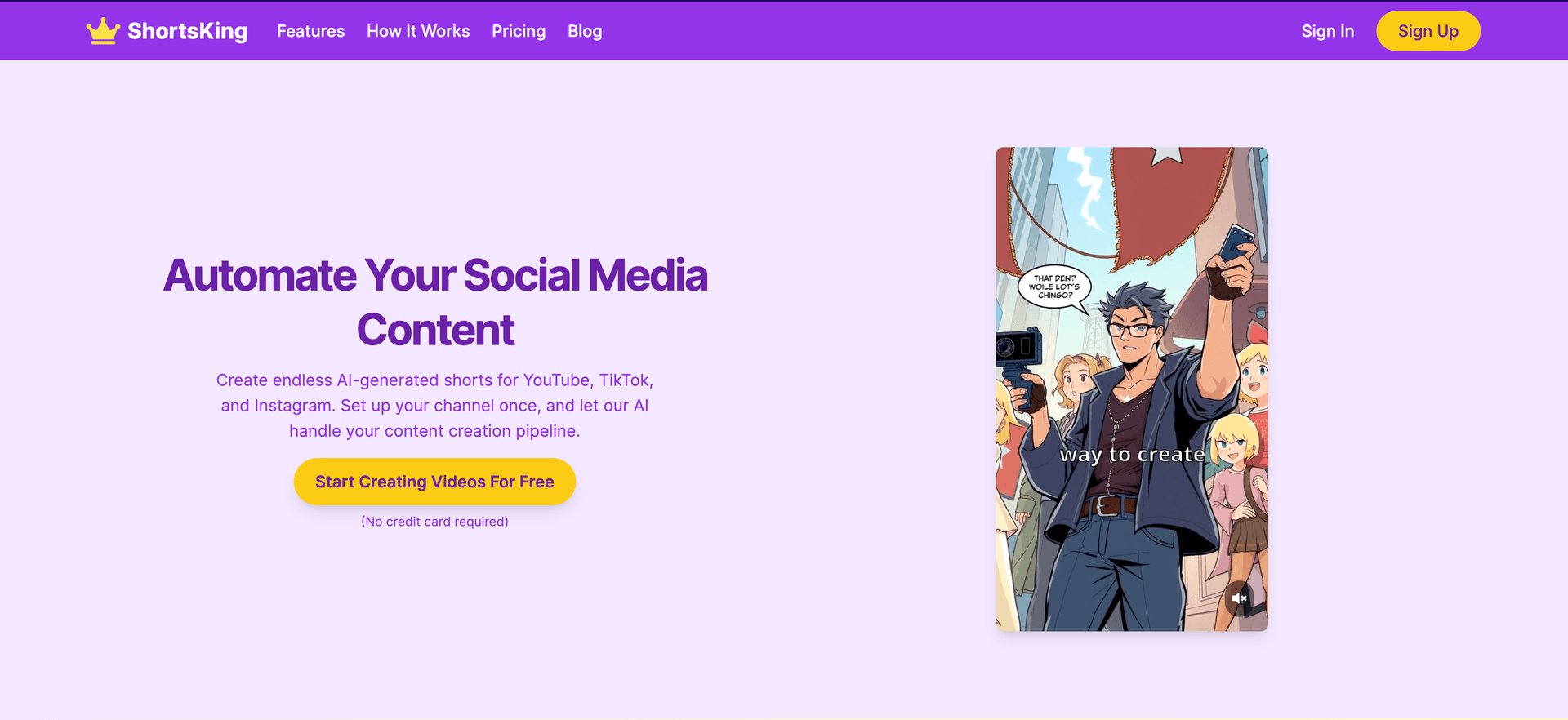The width and height of the screenshot is (1568, 720).
Task: Open the Features nav link
Action: 310,31
